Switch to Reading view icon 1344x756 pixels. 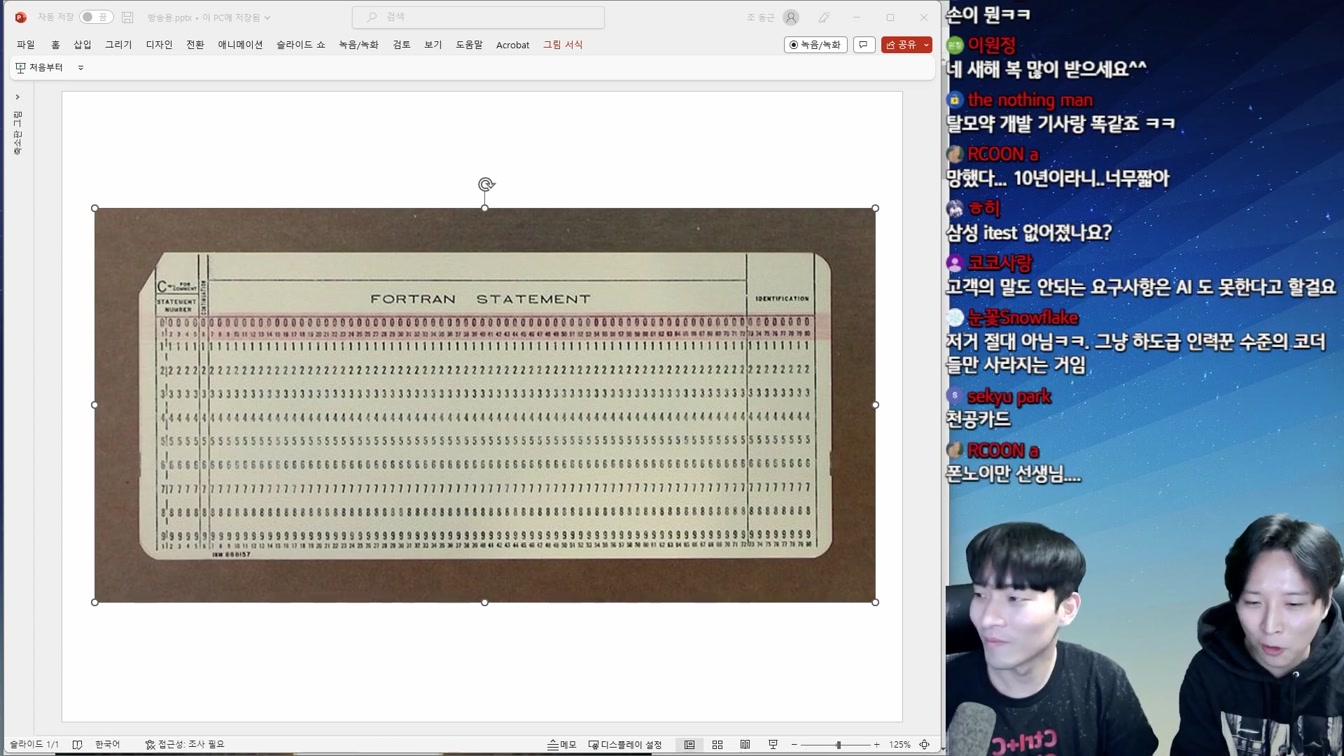pyautogui.click(x=745, y=745)
